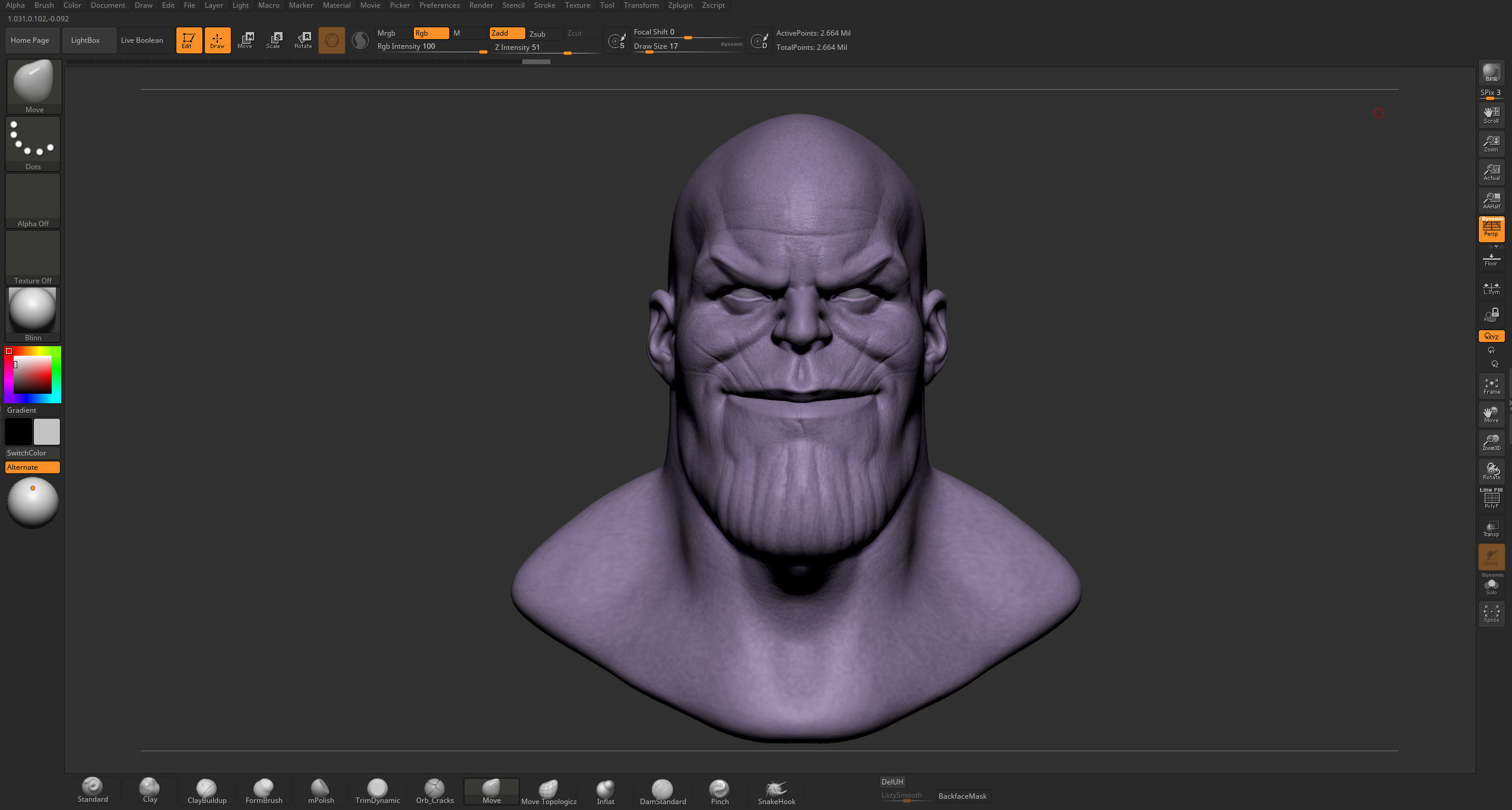Click the Zoom3D icon
Screen dimensions: 1512x810
[1491, 442]
